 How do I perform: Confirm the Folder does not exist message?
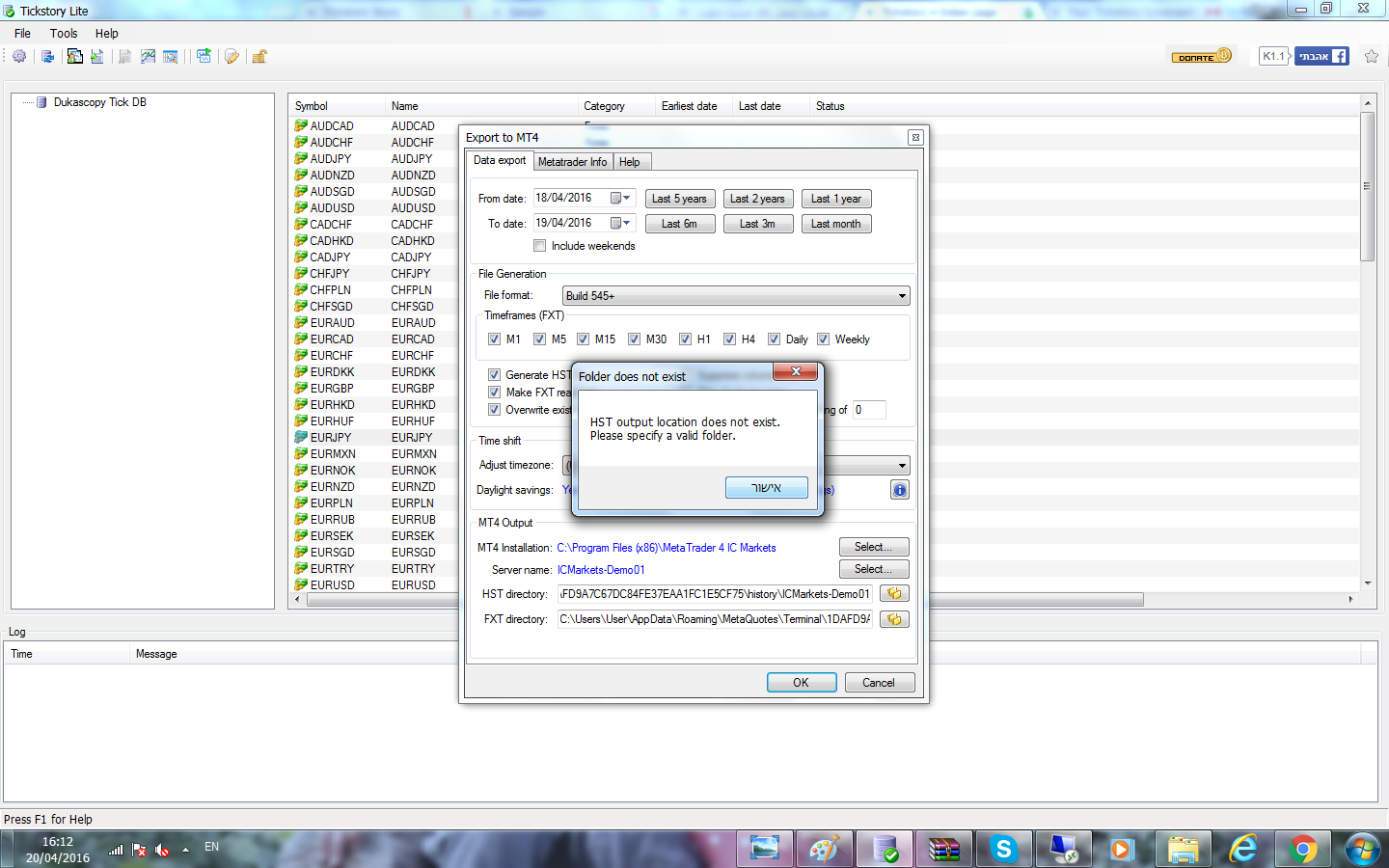tap(767, 488)
